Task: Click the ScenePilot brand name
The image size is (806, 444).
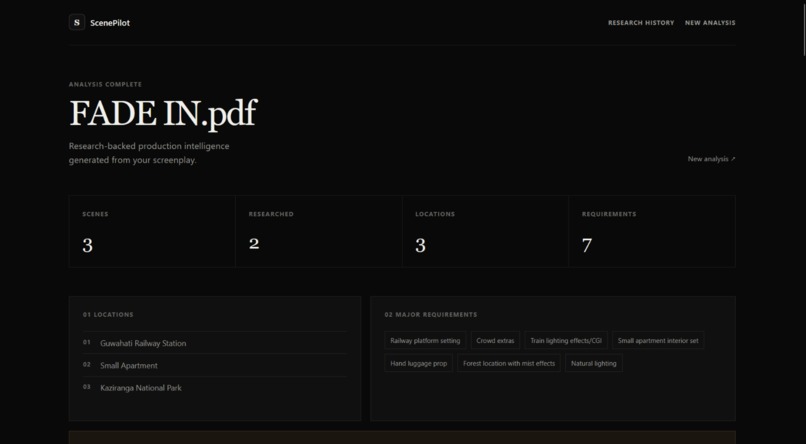Action: [x=109, y=23]
